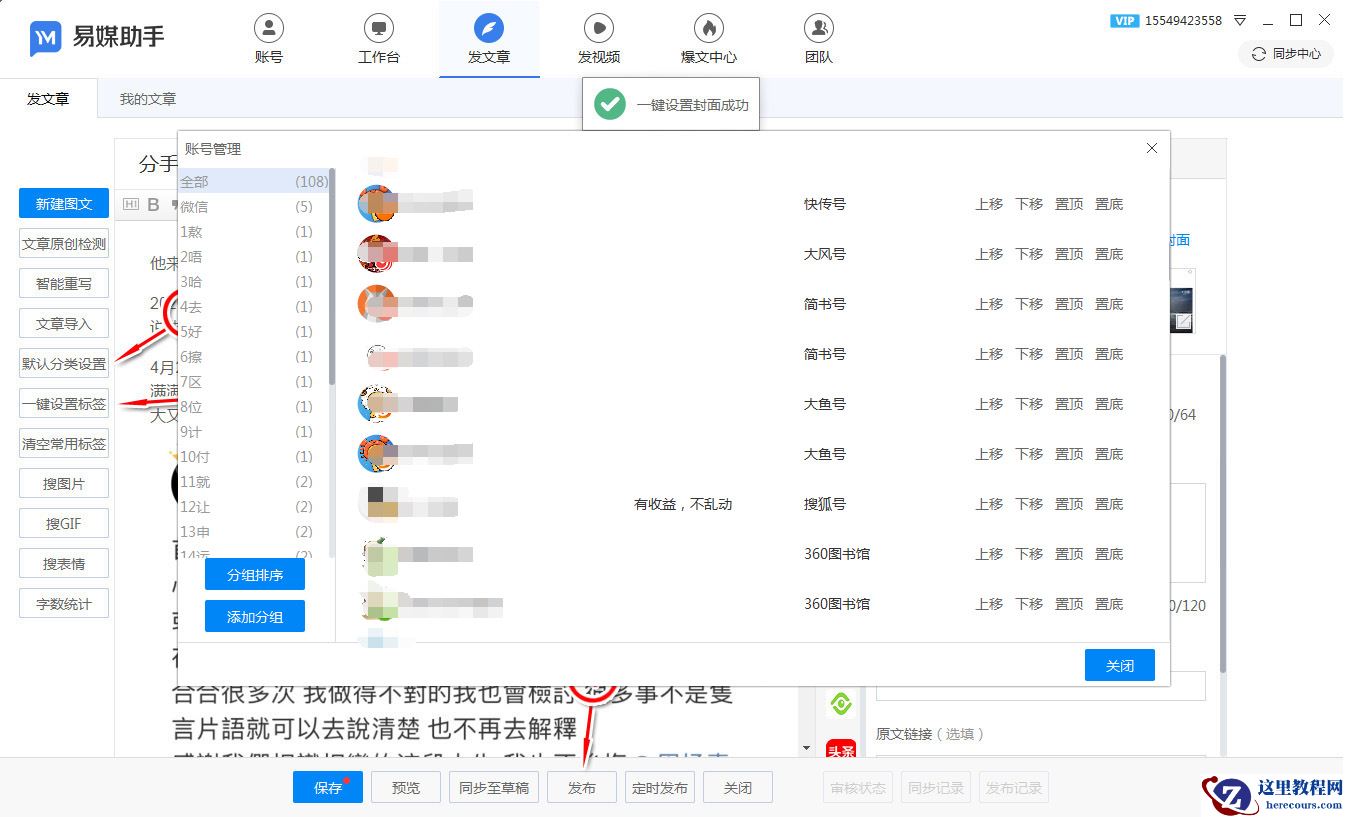Switch to the 我的文章 tab

148,99
